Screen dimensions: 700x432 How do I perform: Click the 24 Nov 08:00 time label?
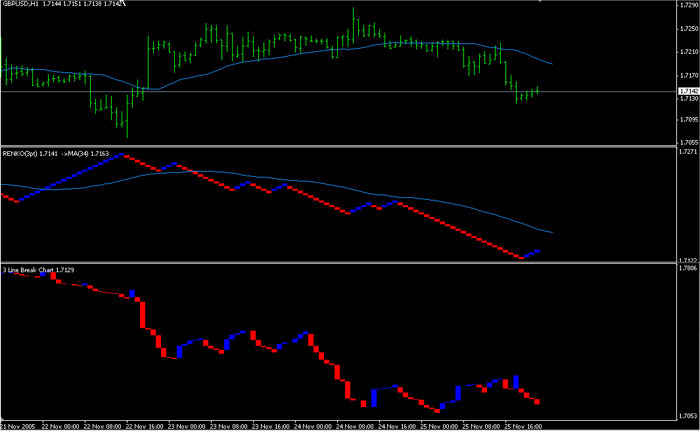(x=355, y=427)
